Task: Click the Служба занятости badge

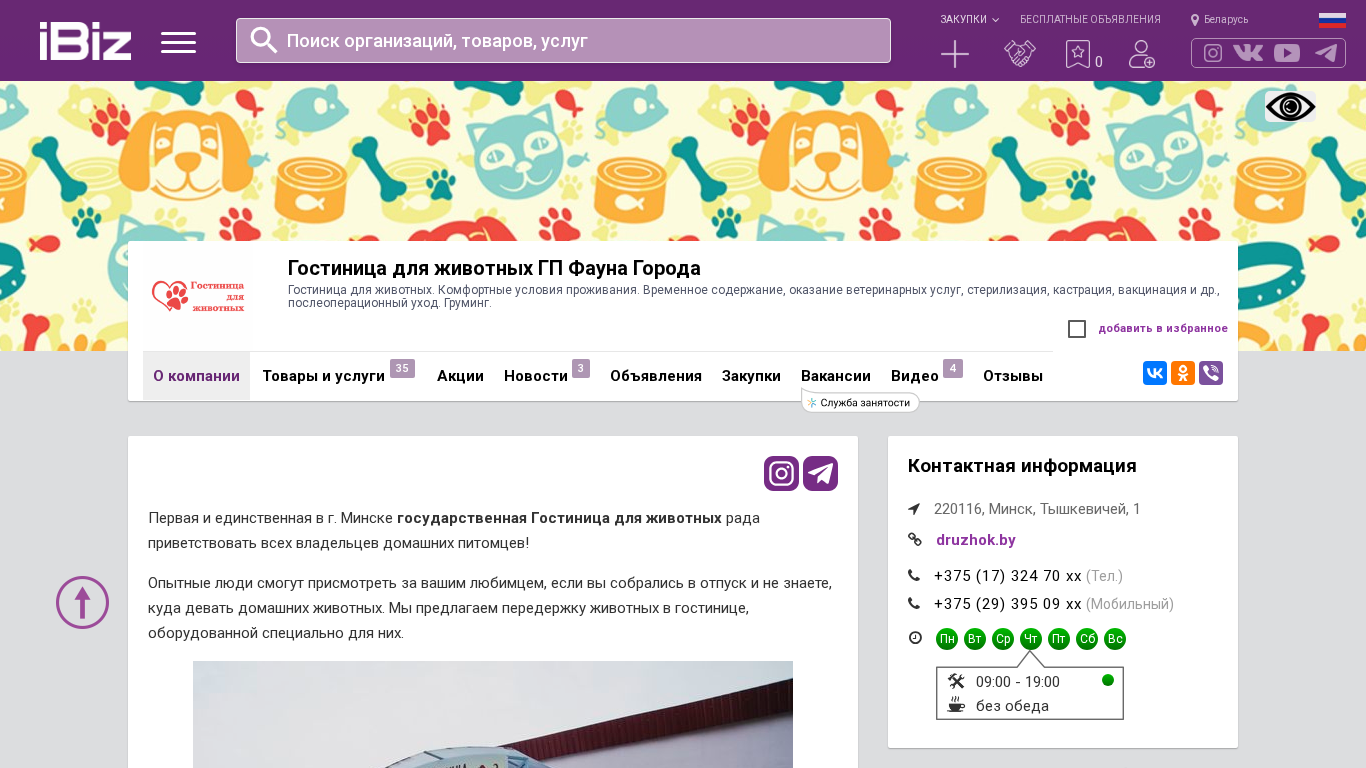Action: tap(860, 402)
